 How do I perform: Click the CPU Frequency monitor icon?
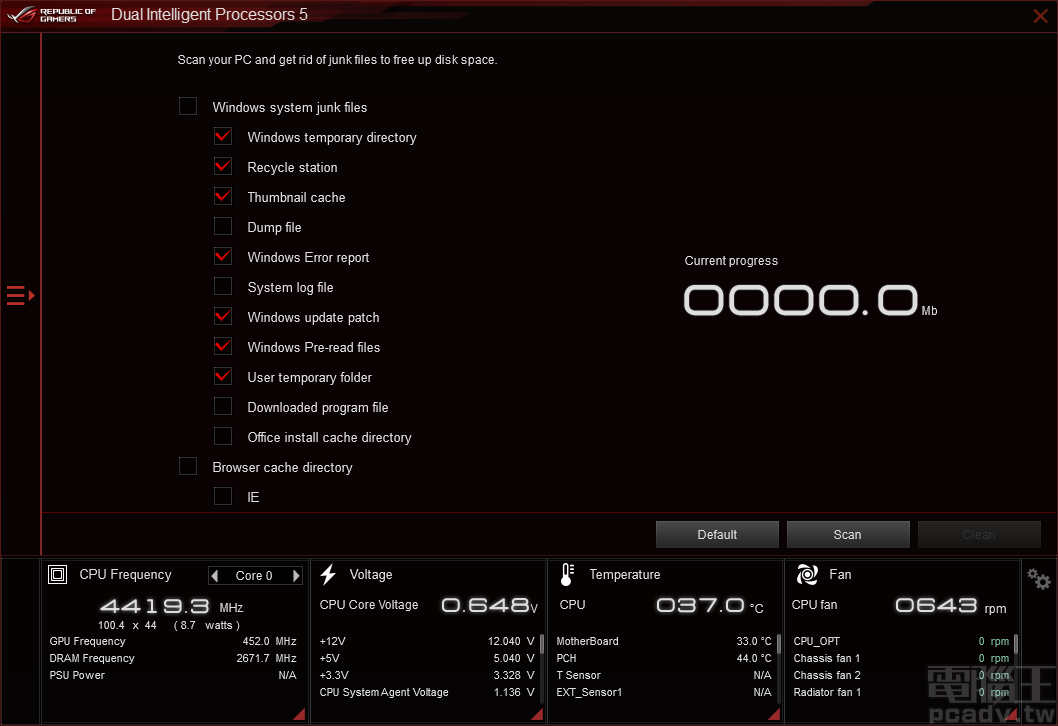tap(58, 574)
